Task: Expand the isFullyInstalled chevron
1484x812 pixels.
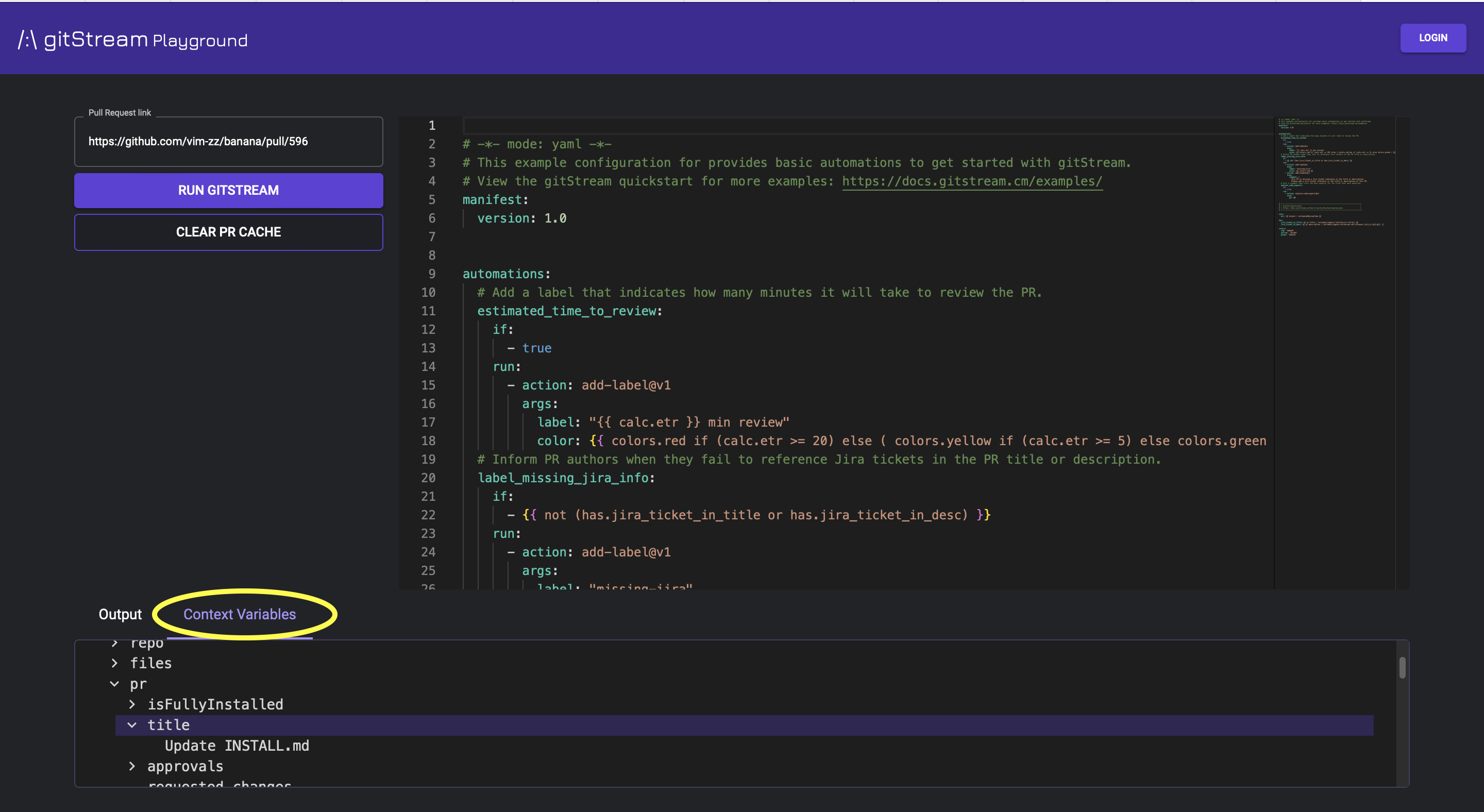Action: click(132, 704)
